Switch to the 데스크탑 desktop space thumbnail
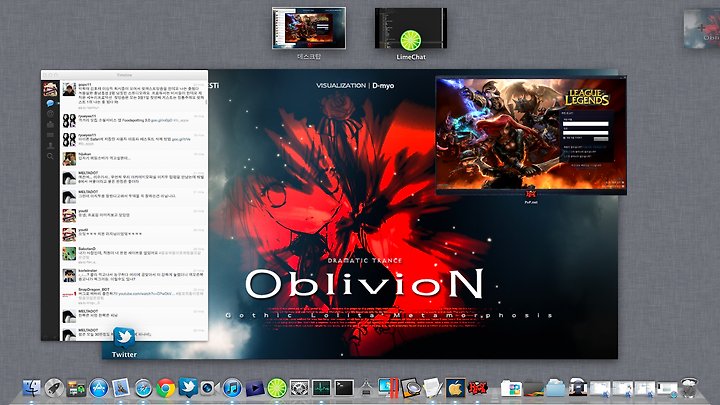The width and height of the screenshot is (720, 405). (309, 28)
